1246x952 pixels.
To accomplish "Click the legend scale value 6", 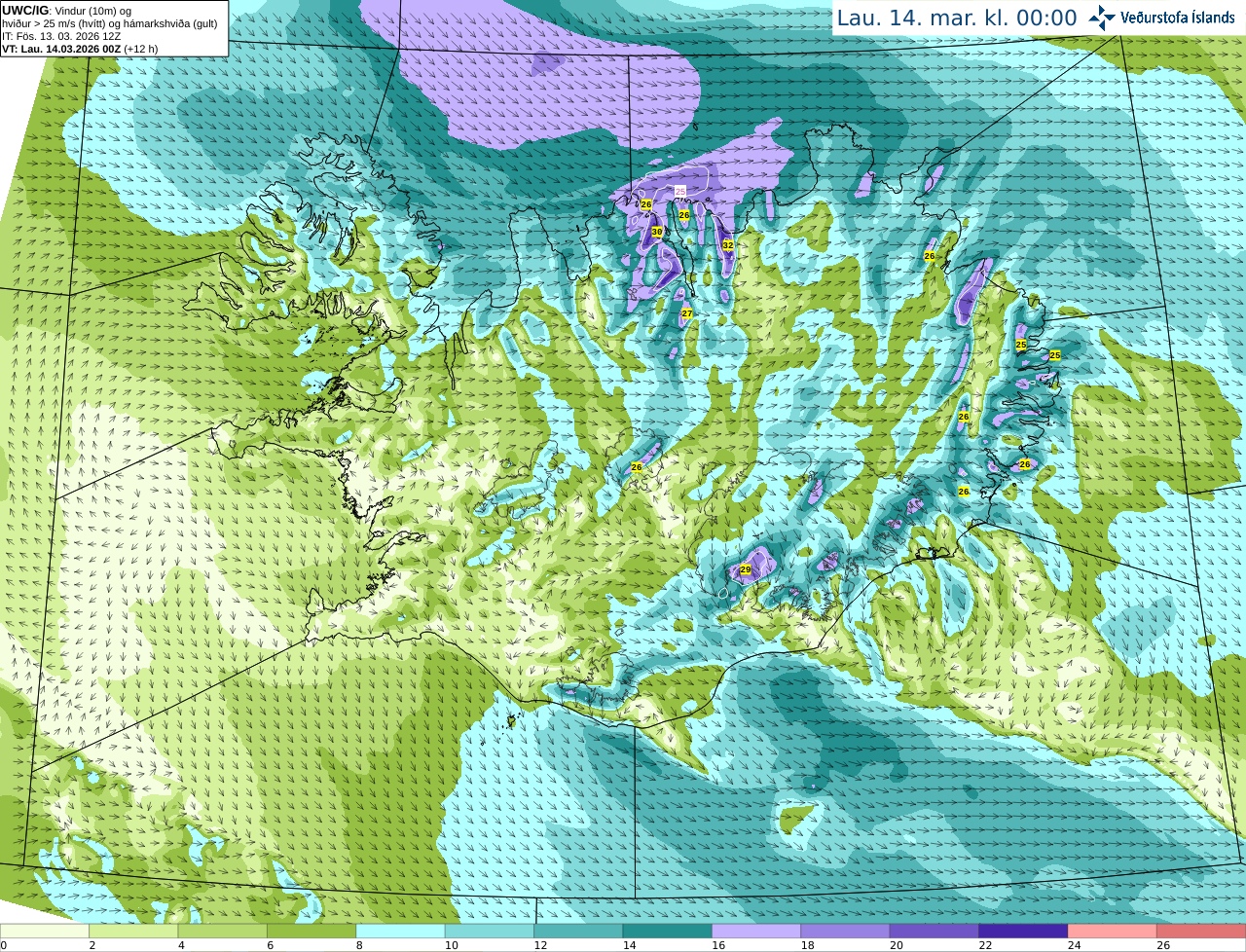I will pyautogui.click(x=270, y=945).
